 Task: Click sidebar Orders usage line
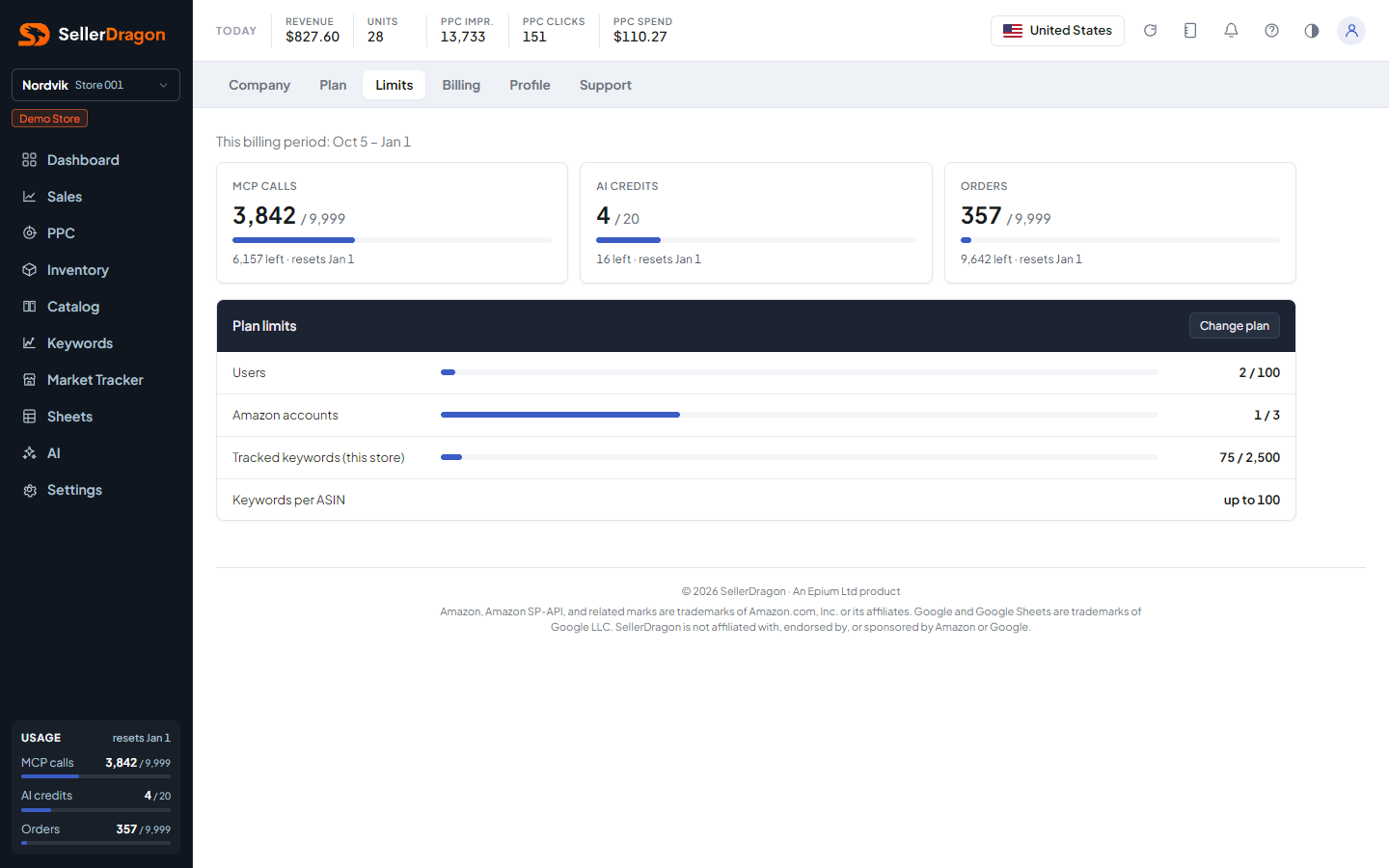click(95, 833)
